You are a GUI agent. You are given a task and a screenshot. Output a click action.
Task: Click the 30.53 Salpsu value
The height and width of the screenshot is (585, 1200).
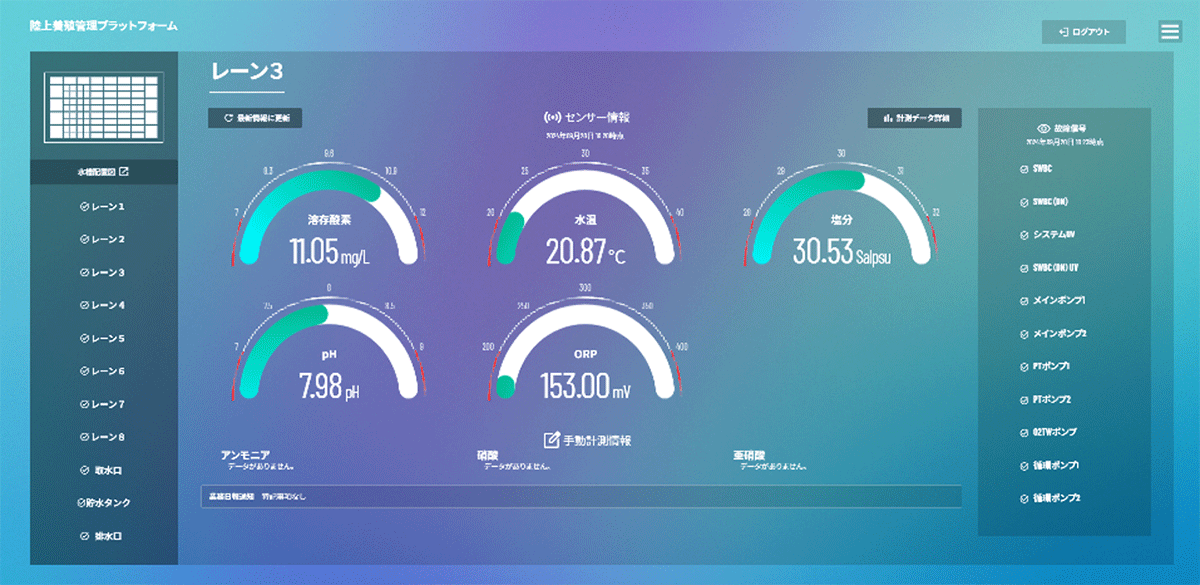(842, 252)
